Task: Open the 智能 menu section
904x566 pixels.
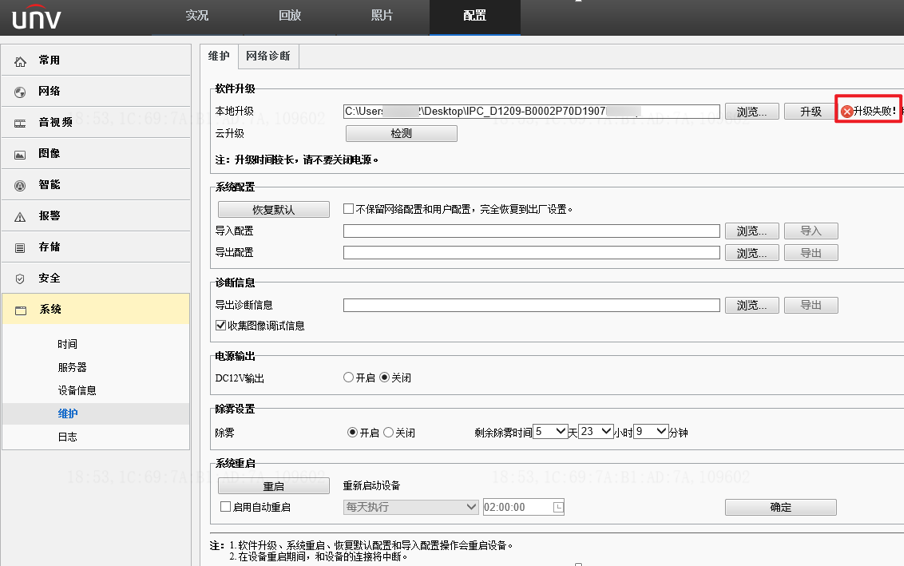Action: pyautogui.click(x=96, y=184)
